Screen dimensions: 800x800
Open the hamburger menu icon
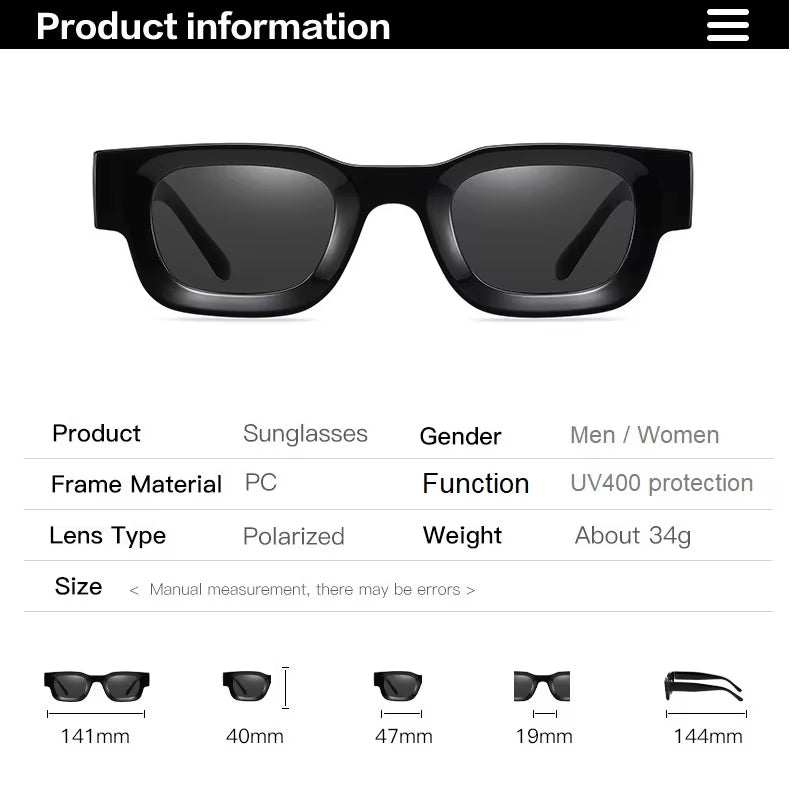pos(728,25)
